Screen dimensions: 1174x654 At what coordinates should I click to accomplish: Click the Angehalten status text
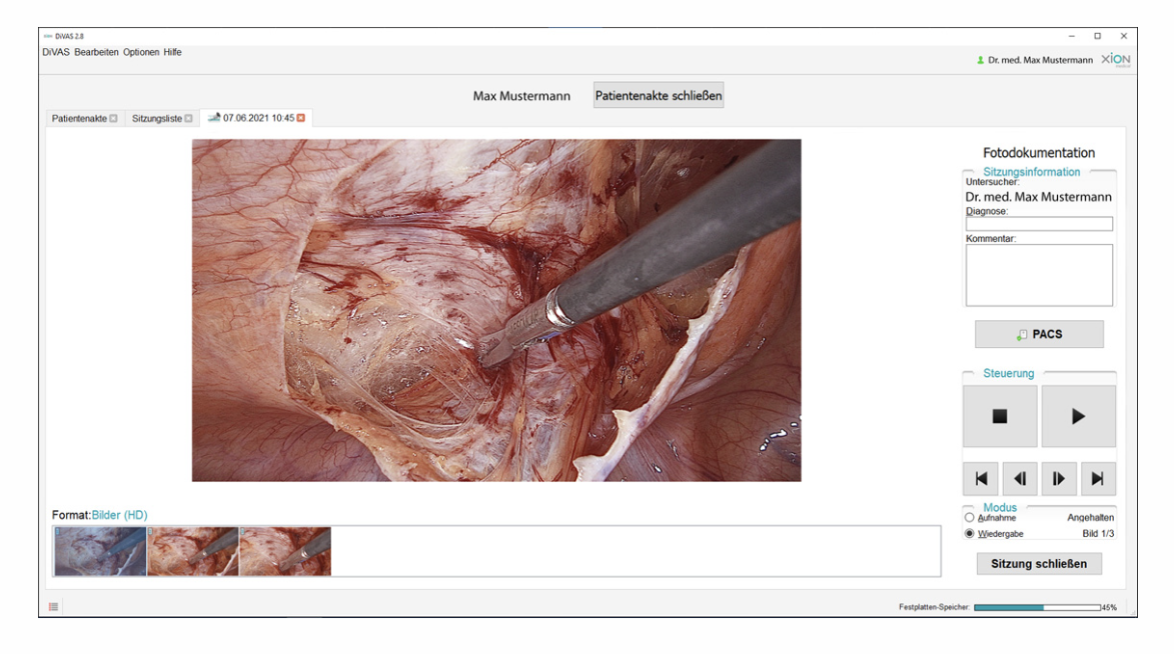[1090, 518]
